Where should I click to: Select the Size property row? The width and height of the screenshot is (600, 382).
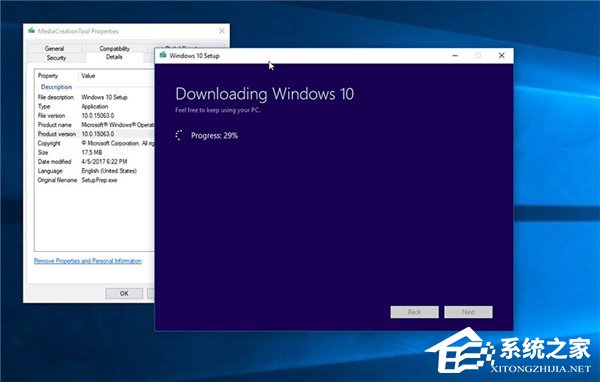95,152
